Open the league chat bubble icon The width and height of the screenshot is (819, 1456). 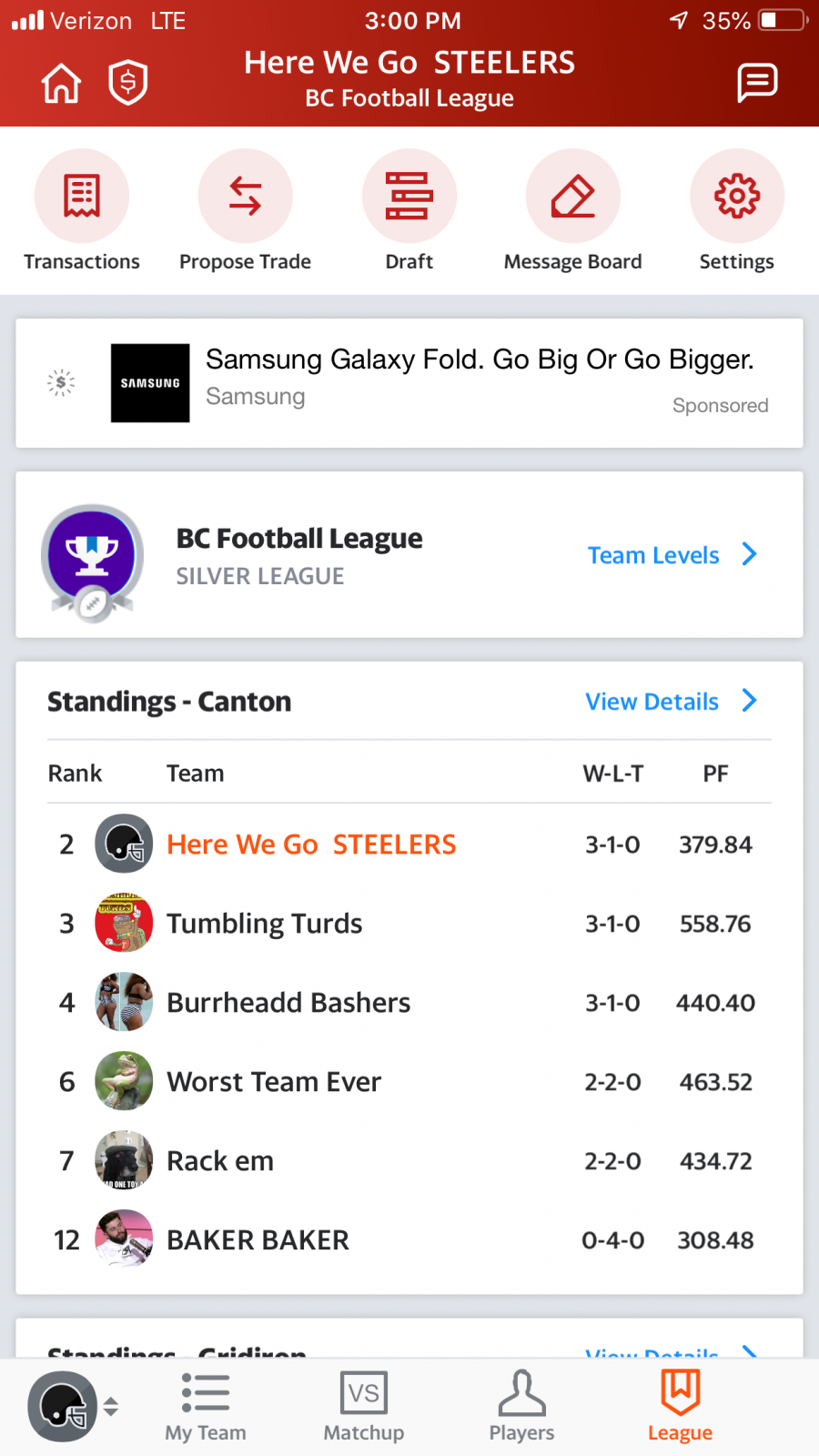(x=757, y=83)
